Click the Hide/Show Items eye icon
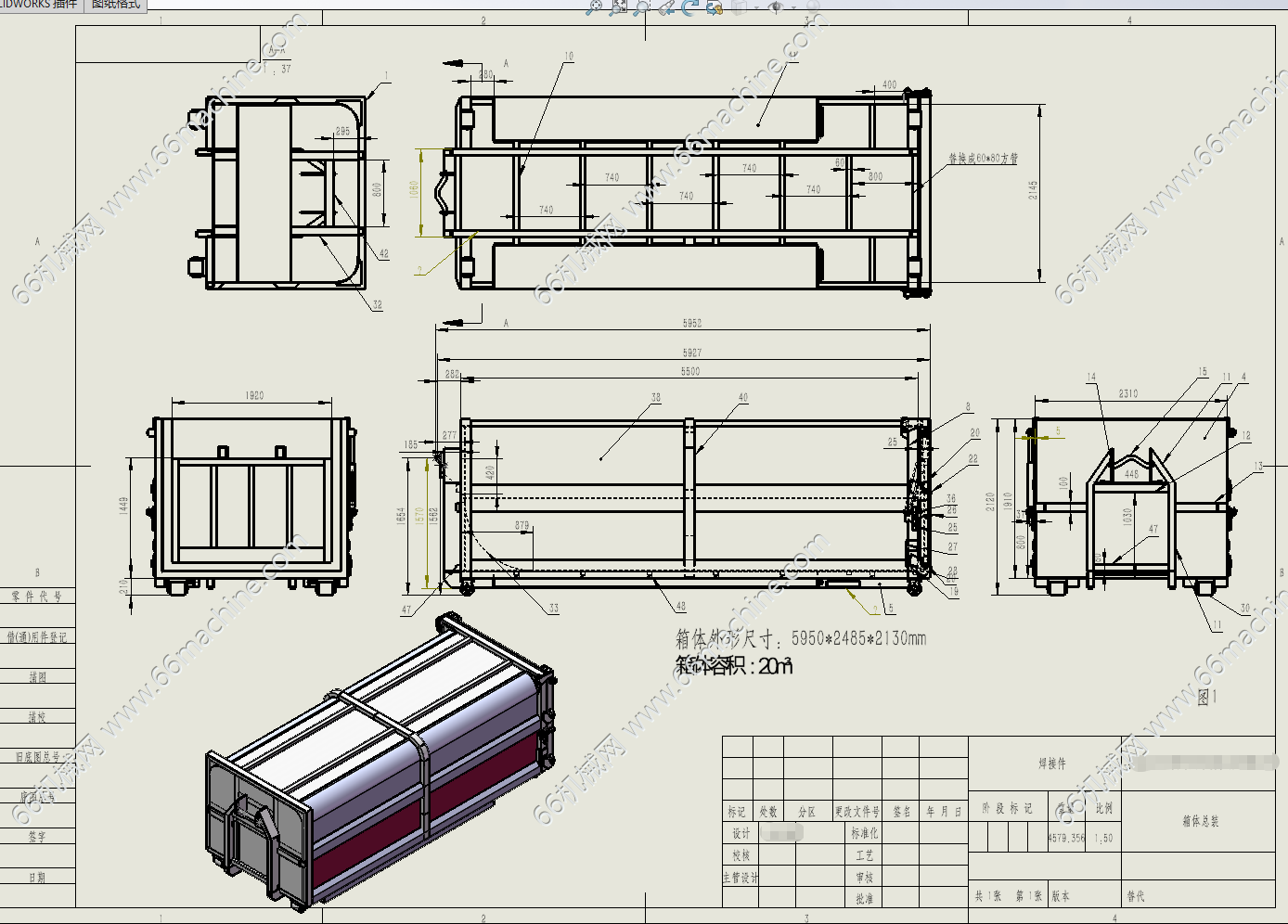 coord(776,7)
